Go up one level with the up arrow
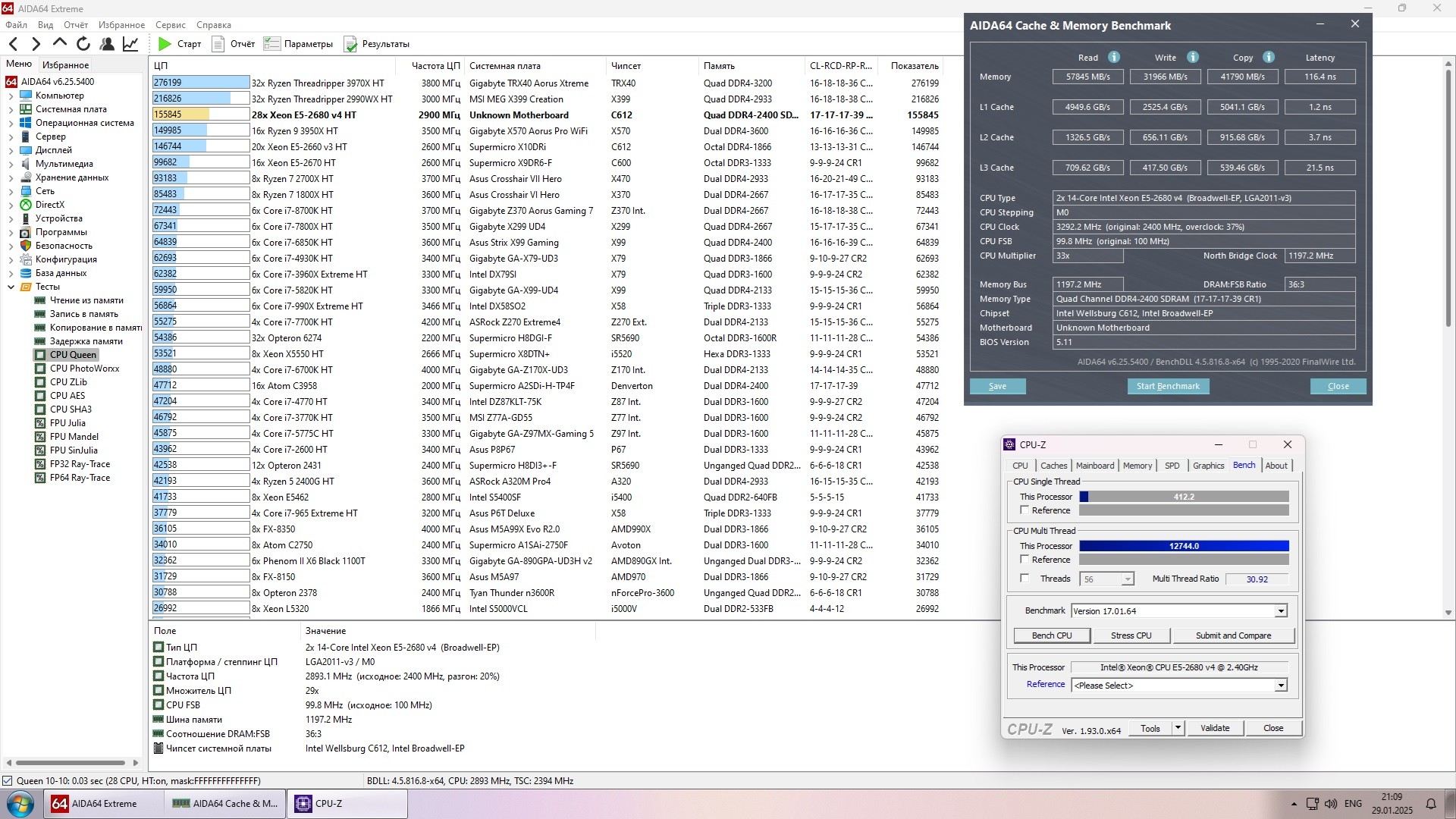1456x819 pixels. point(60,44)
